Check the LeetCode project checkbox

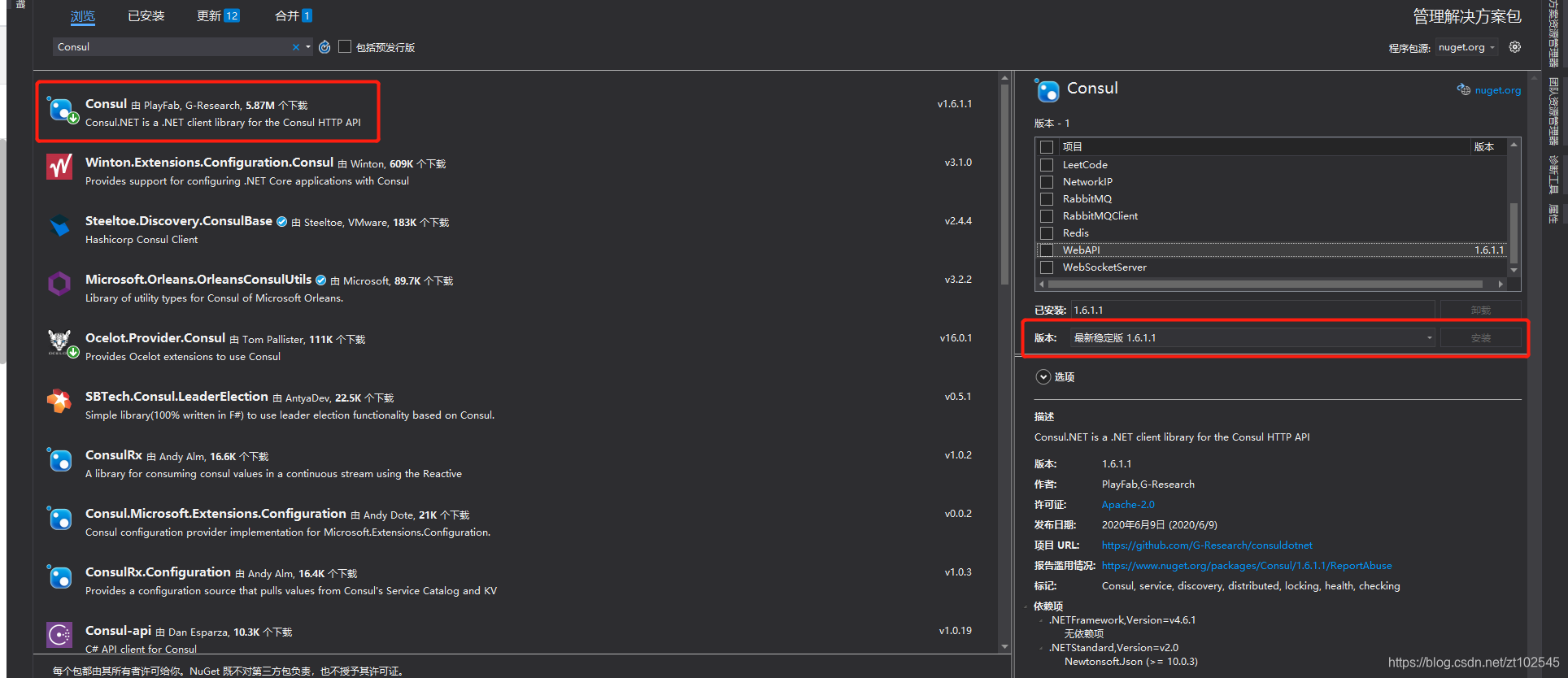1047,165
